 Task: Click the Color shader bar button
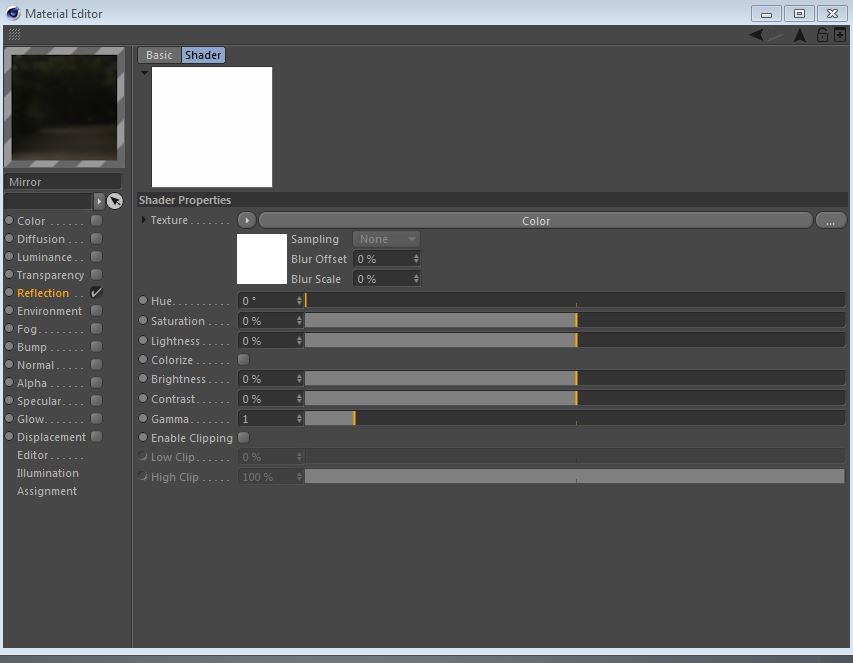click(x=536, y=220)
